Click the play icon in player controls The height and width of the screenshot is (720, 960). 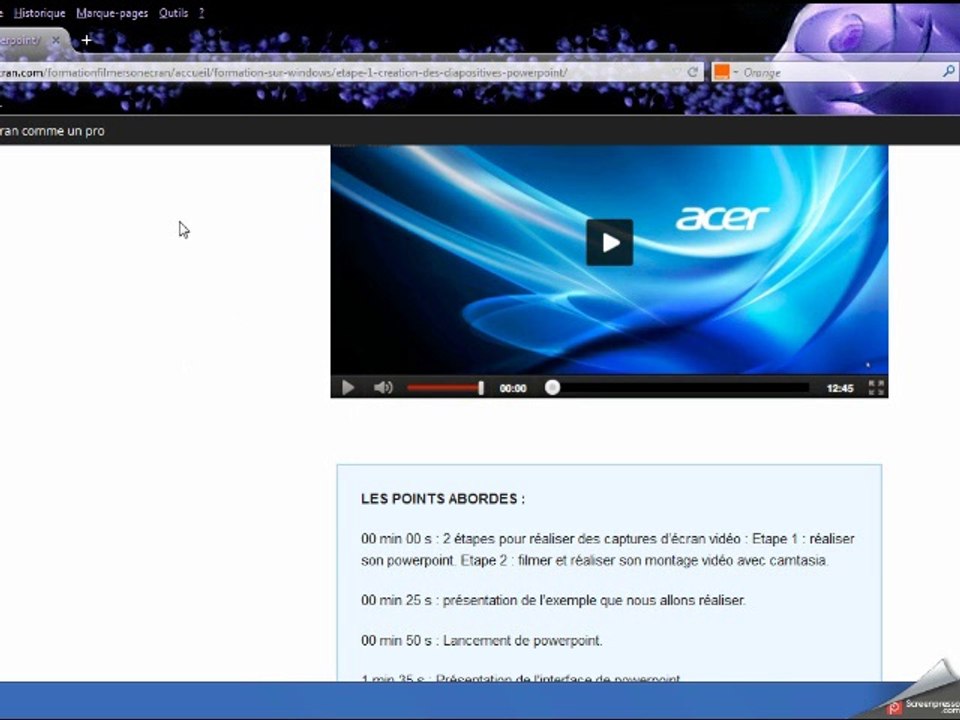[x=348, y=388]
